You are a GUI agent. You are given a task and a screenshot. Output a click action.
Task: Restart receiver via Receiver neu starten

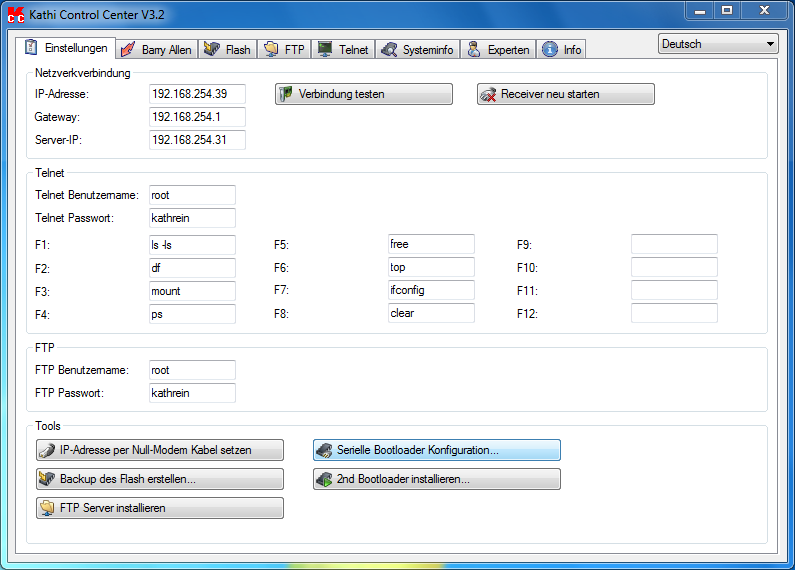coord(566,94)
